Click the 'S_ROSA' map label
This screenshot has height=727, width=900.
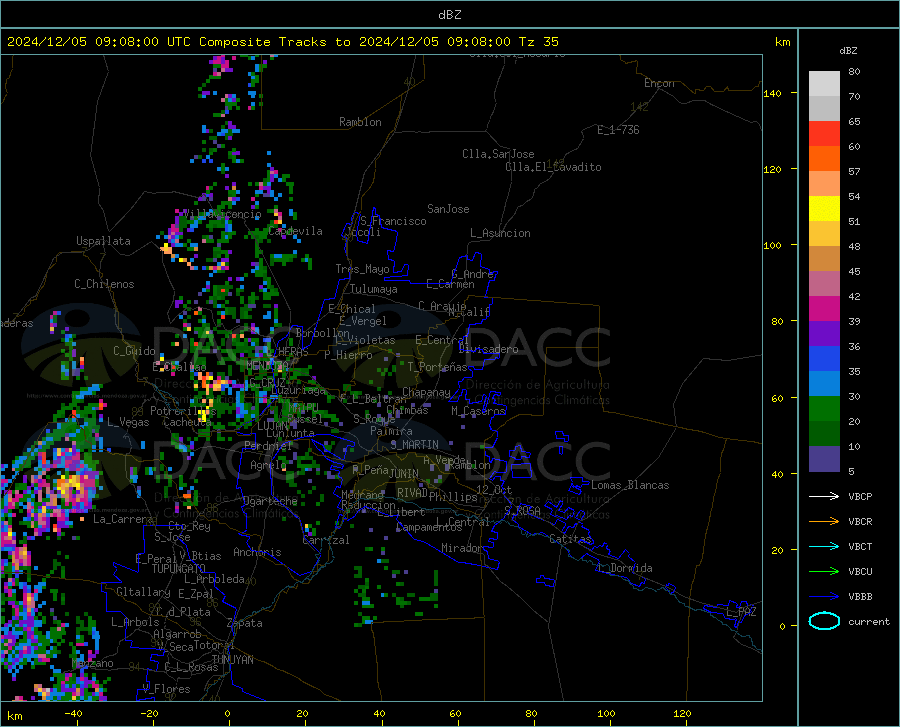click(522, 510)
